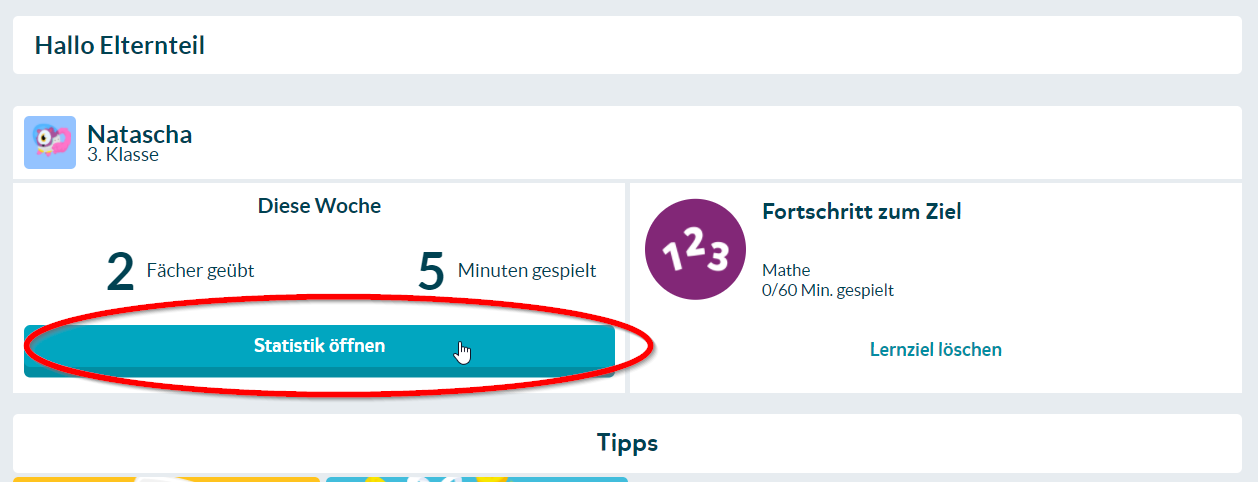Image resolution: width=1258 pixels, height=482 pixels.
Task: Click the Hallo Elternteil greeting header
Action: (x=119, y=45)
